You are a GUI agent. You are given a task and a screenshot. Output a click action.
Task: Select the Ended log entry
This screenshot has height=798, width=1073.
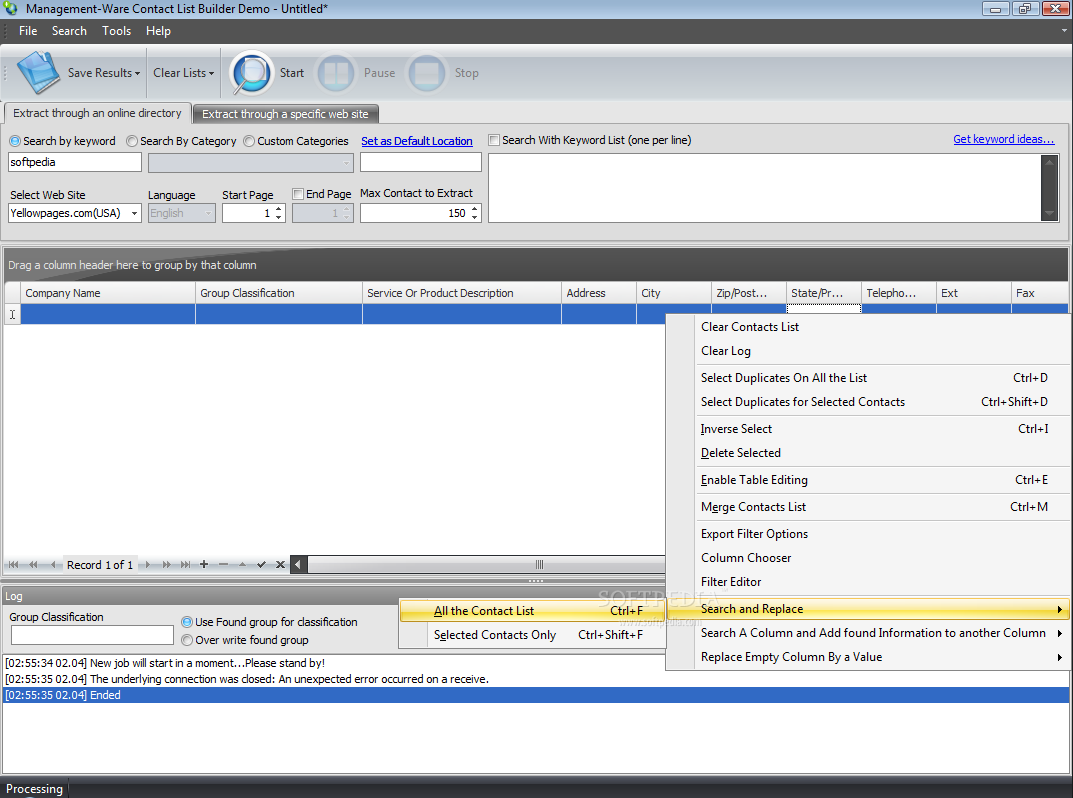pyautogui.click(x=536, y=695)
